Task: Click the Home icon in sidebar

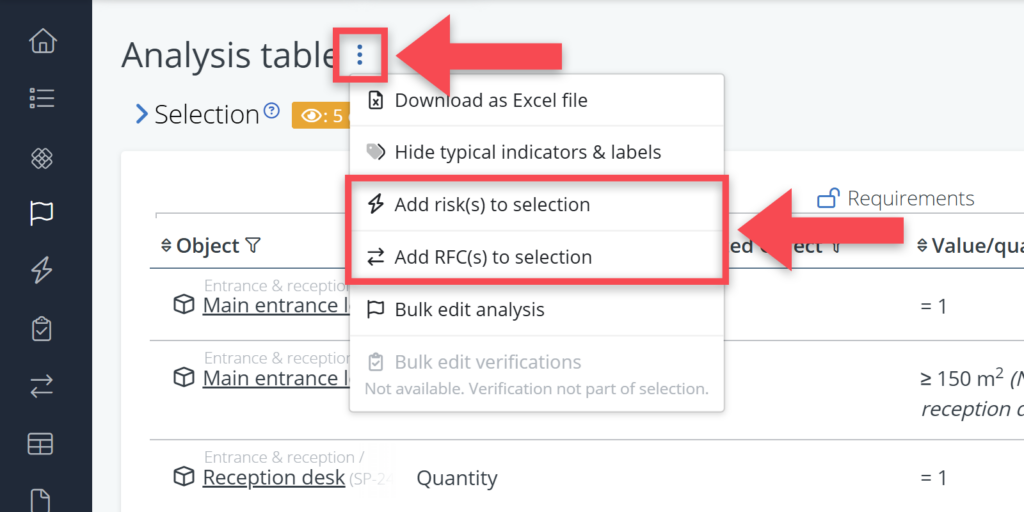Action: pos(42,41)
